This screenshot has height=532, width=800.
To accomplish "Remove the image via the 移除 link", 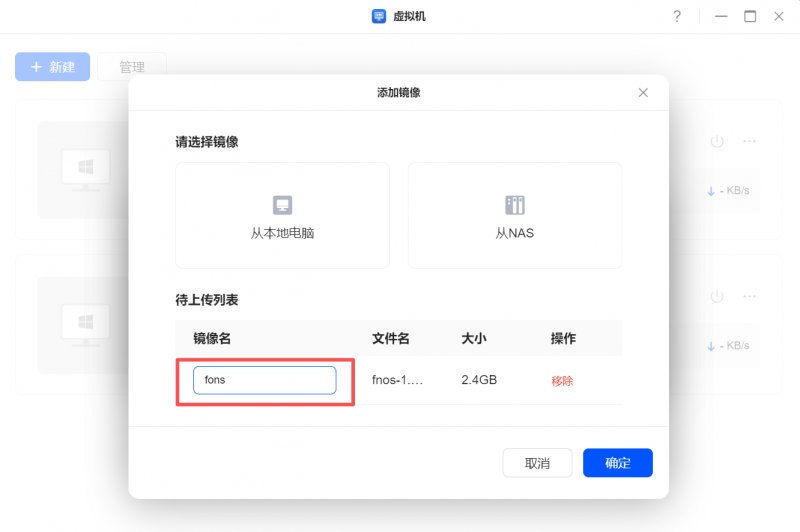I will [x=562, y=381].
